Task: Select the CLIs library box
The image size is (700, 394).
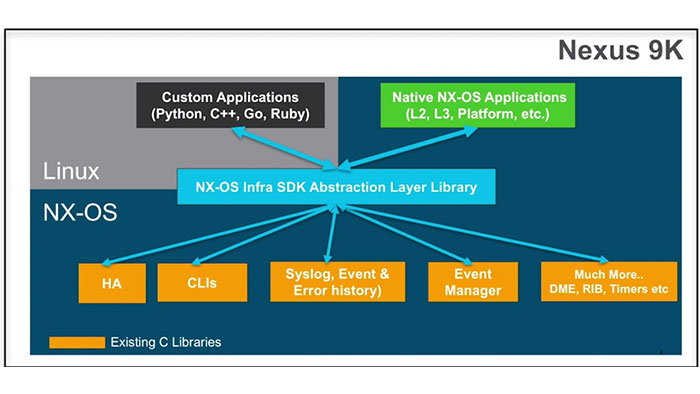Action: [x=202, y=282]
